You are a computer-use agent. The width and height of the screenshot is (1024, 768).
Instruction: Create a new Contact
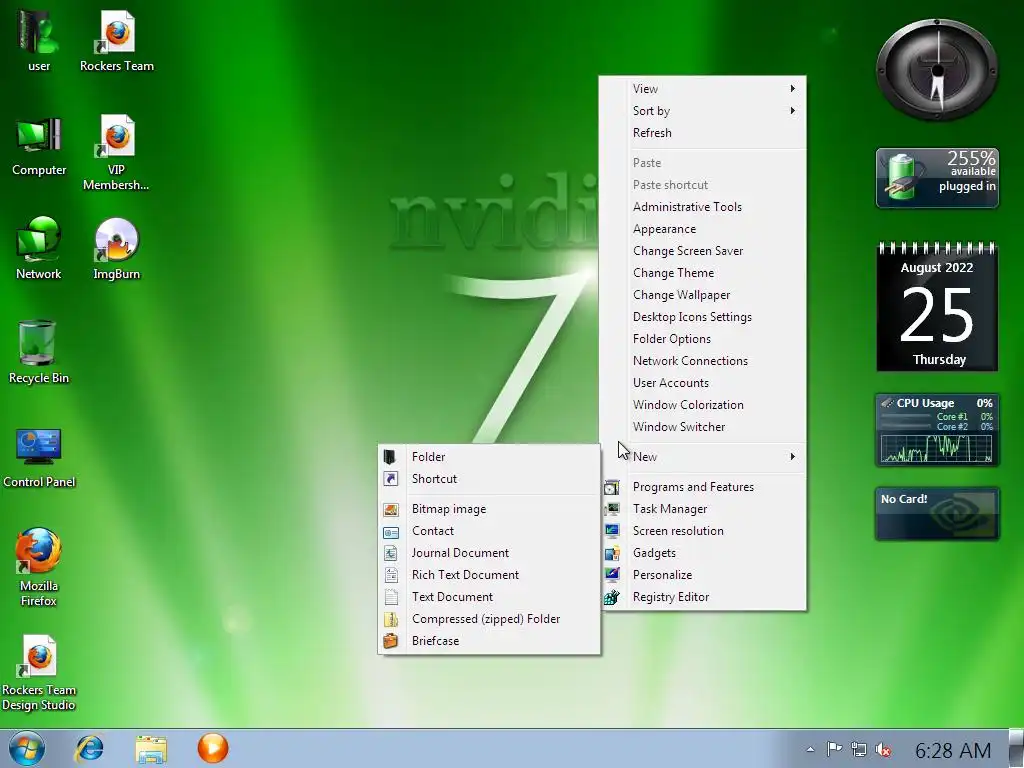(x=489, y=531)
